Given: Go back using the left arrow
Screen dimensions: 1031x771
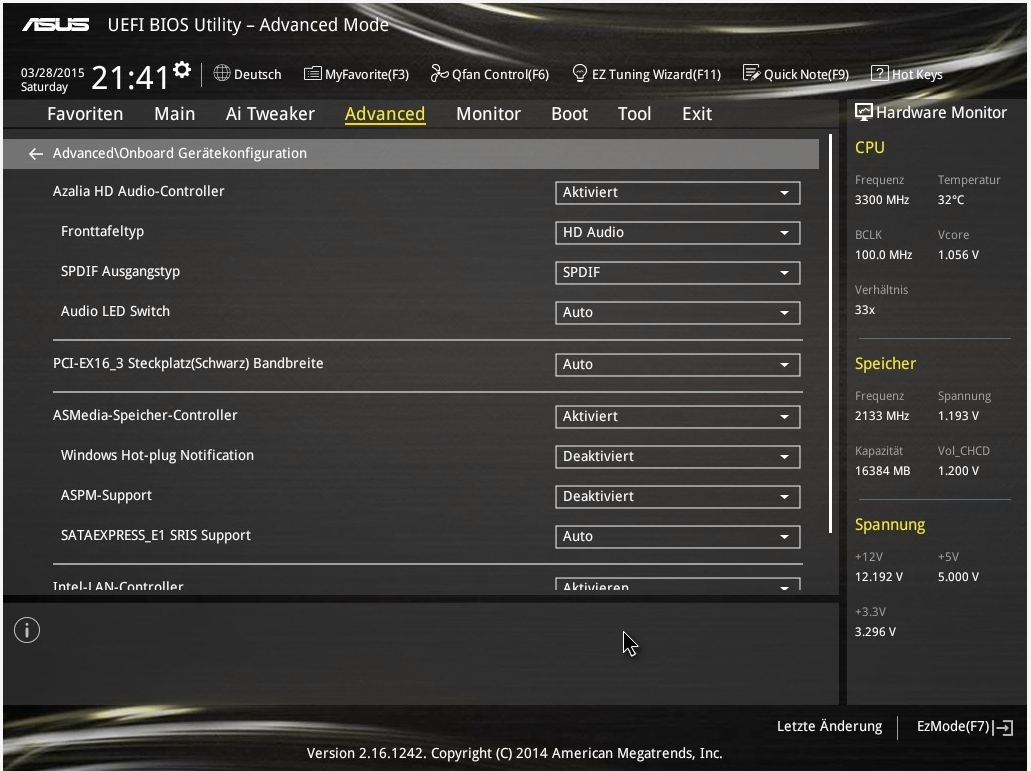Looking at the screenshot, I should point(36,154).
